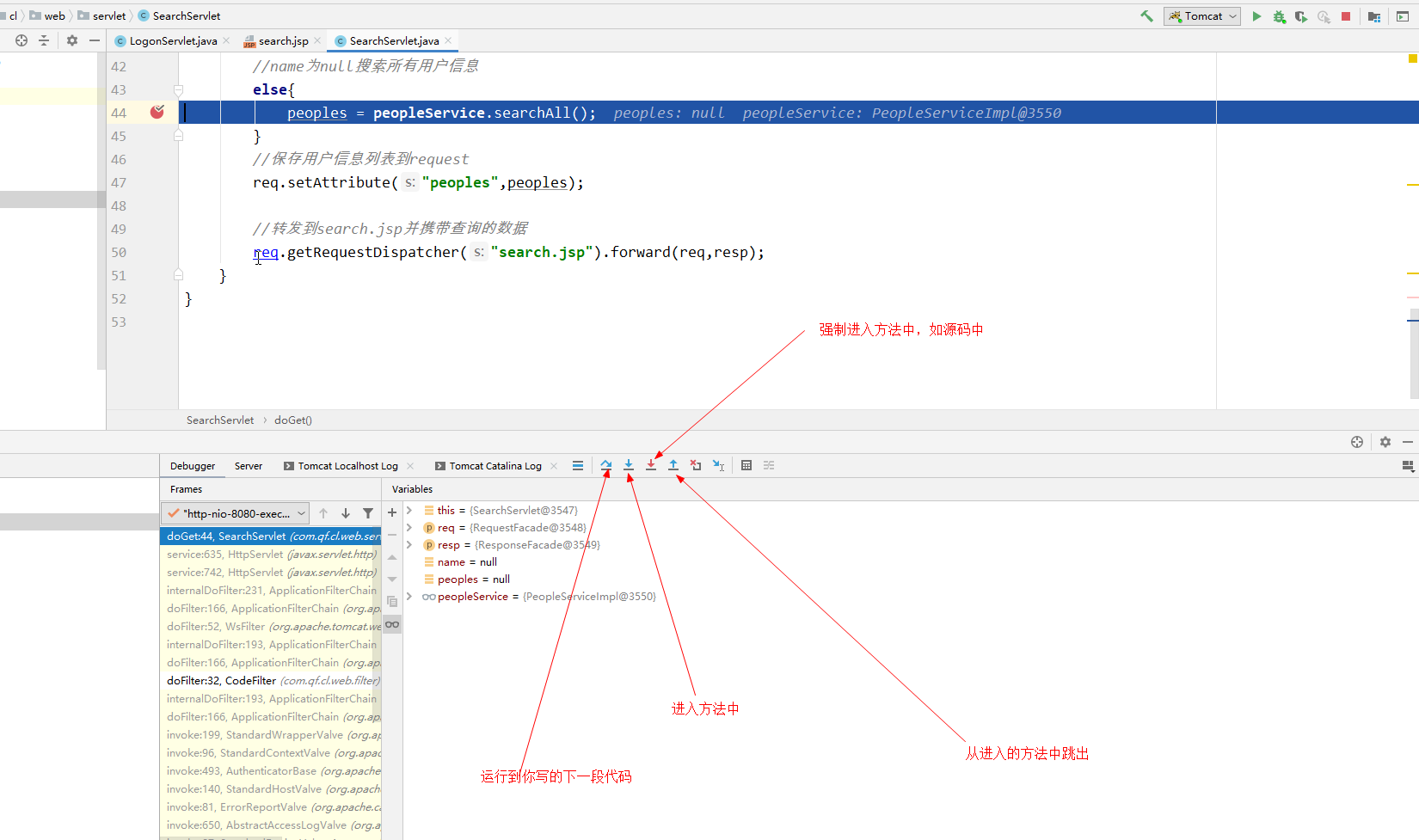This screenshot has width=1419, height=840.
Task: Click the Step Over debug icon
Action: tap(606, 465)
